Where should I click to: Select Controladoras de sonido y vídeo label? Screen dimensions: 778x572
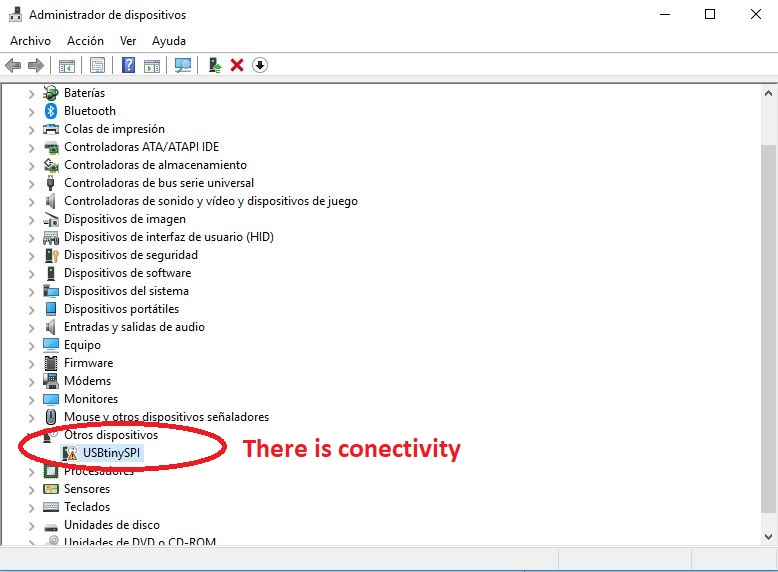tap(211, 201)
